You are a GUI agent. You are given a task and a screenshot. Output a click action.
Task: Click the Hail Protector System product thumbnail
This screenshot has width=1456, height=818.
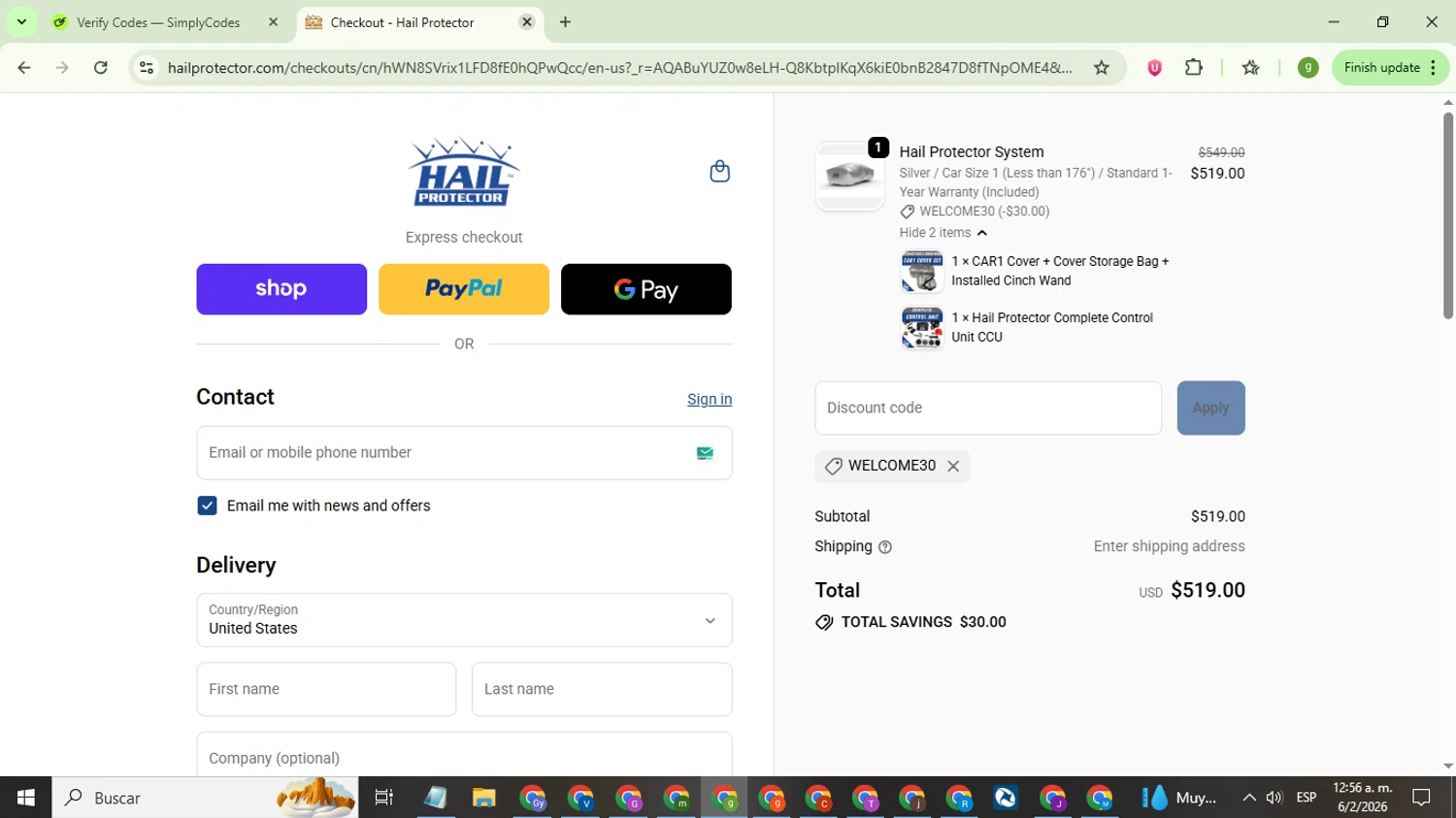(x=849, y=177)
